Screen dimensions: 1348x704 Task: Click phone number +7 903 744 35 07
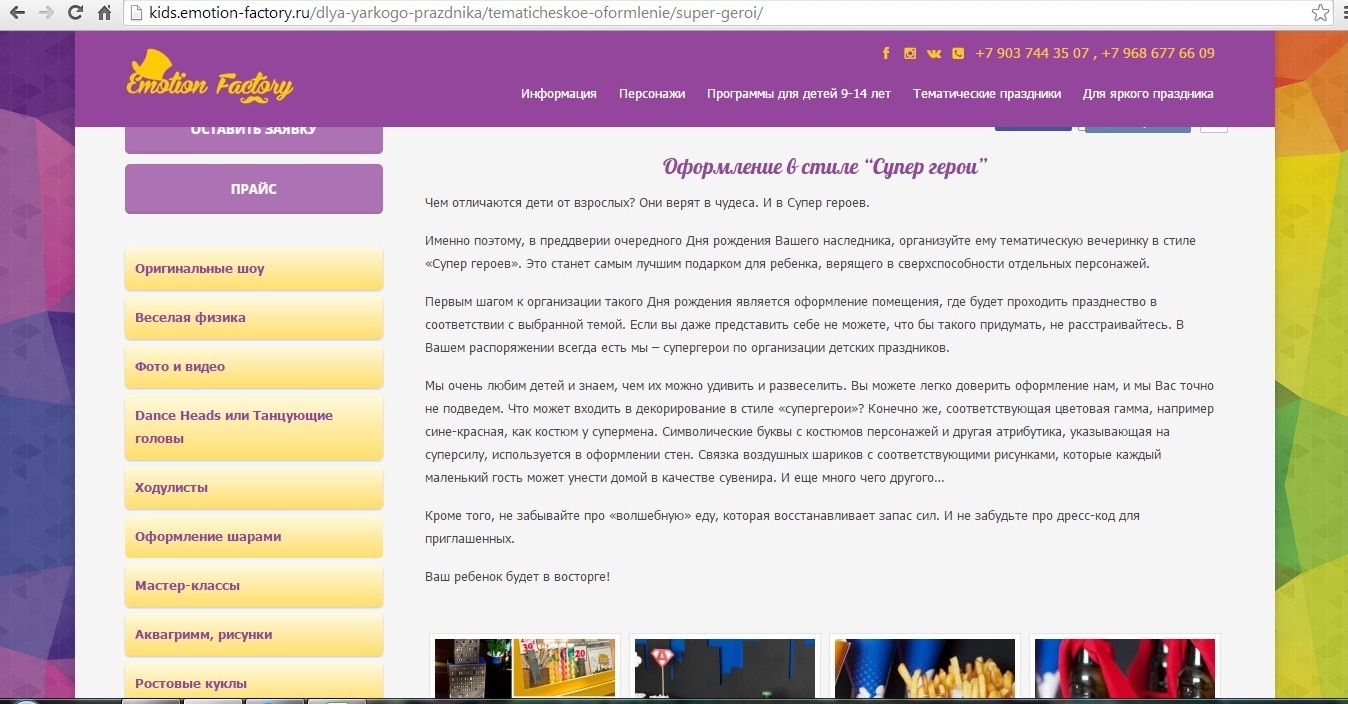click(1032, 54)
